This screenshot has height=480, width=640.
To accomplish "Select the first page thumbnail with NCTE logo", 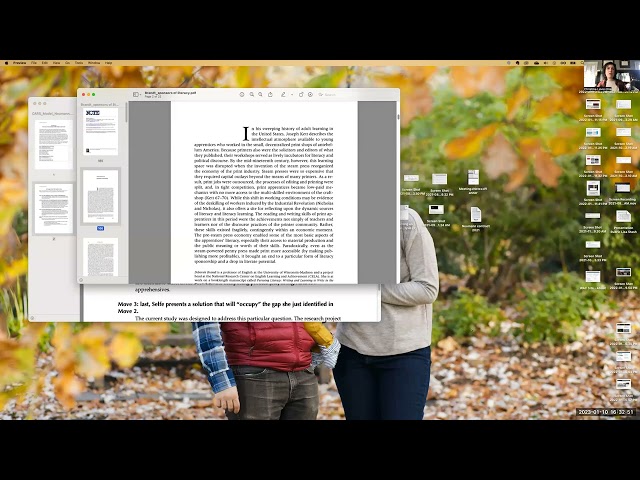I will point(100,131).
